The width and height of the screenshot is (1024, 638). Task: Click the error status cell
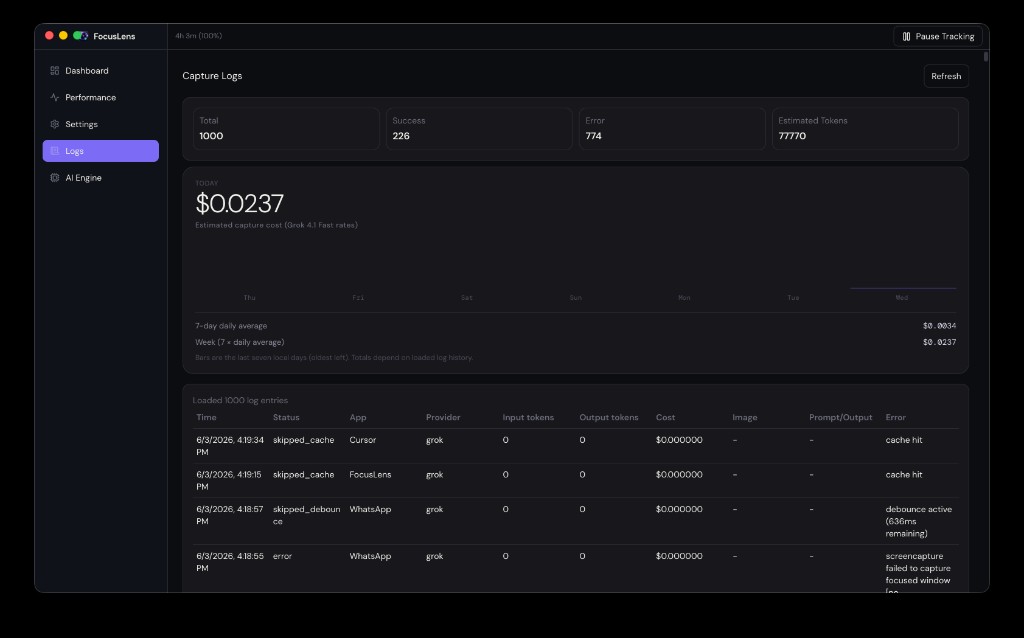coord(282,556)
